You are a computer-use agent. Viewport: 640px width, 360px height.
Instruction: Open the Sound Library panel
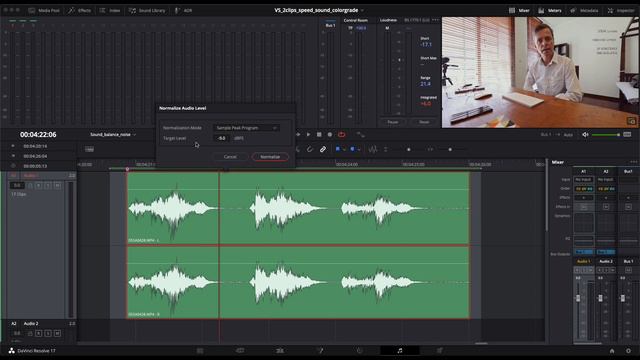[147, 10]
